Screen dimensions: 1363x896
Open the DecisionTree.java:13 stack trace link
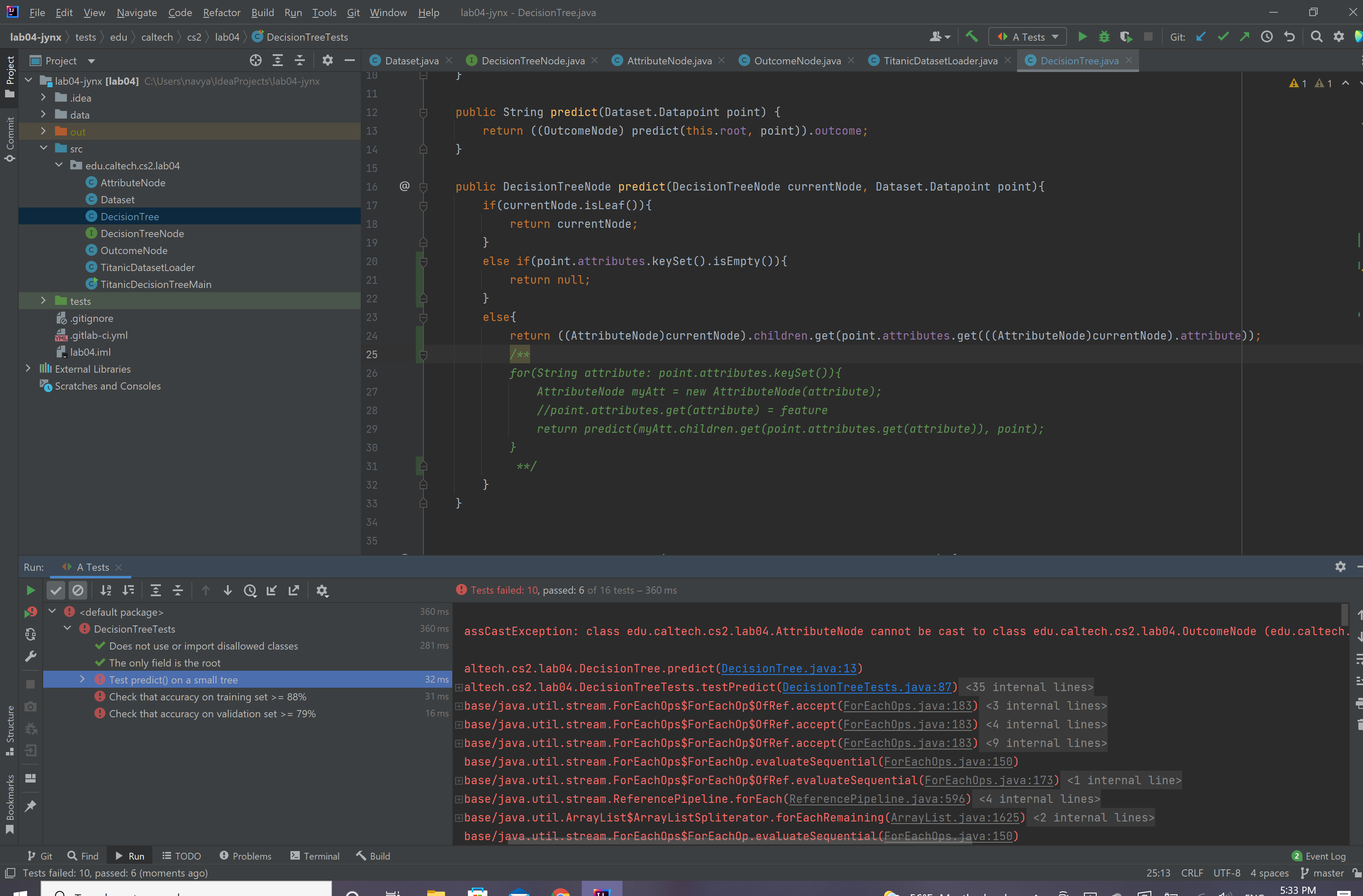pyautogui.click(x=788, y=668)
